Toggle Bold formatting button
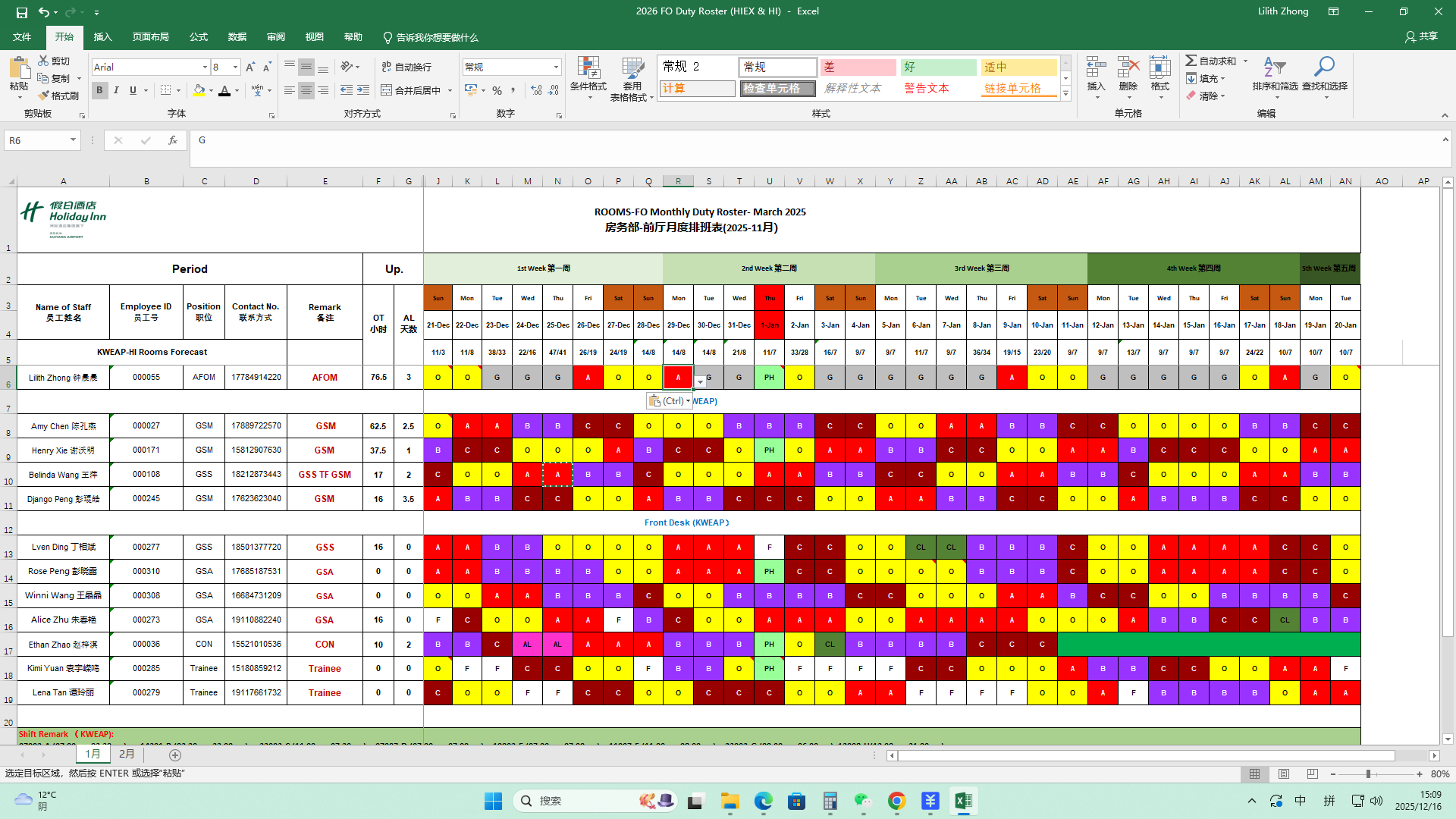Viewport: 1456px width, 819px height. tap(99, 90)
